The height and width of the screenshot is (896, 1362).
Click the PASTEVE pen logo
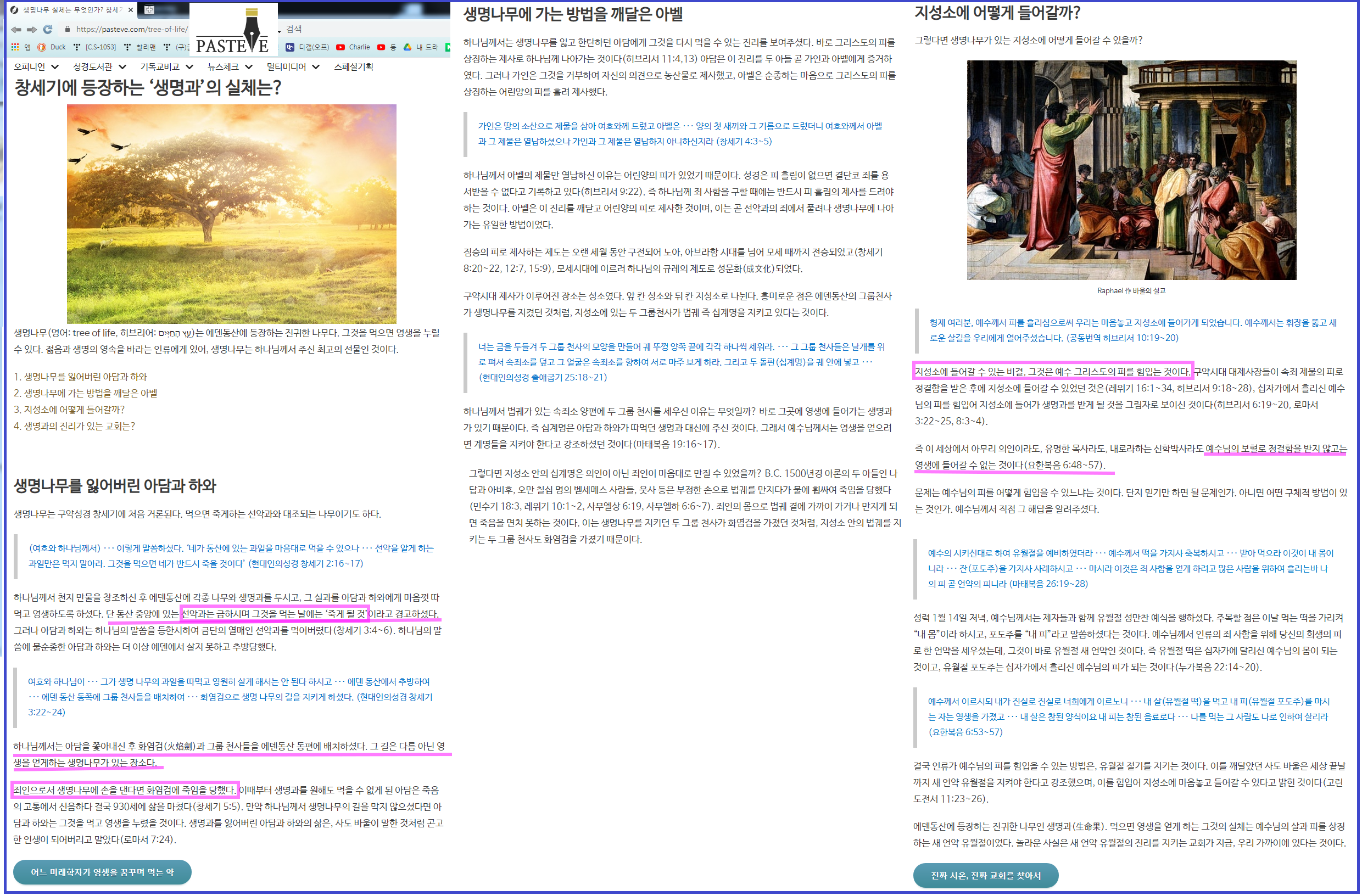pos(233,29)
